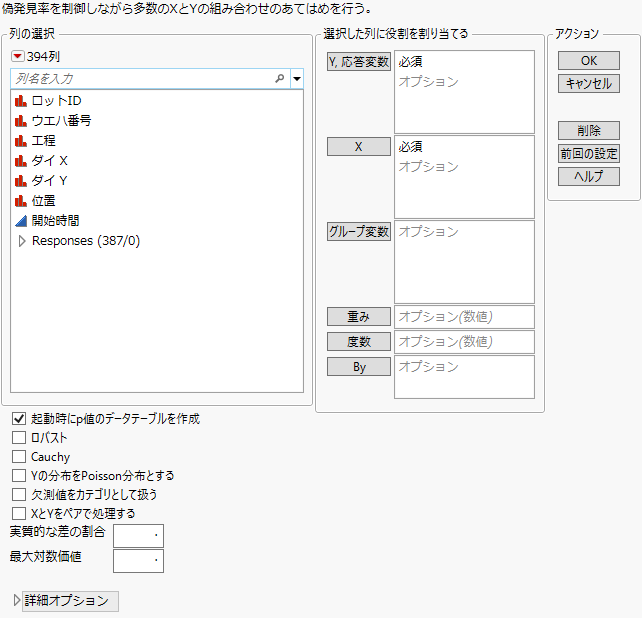Click the nominal icon beside ウエハ番号
The height and width of the screenshot is (618, 642).
point(21,121)
